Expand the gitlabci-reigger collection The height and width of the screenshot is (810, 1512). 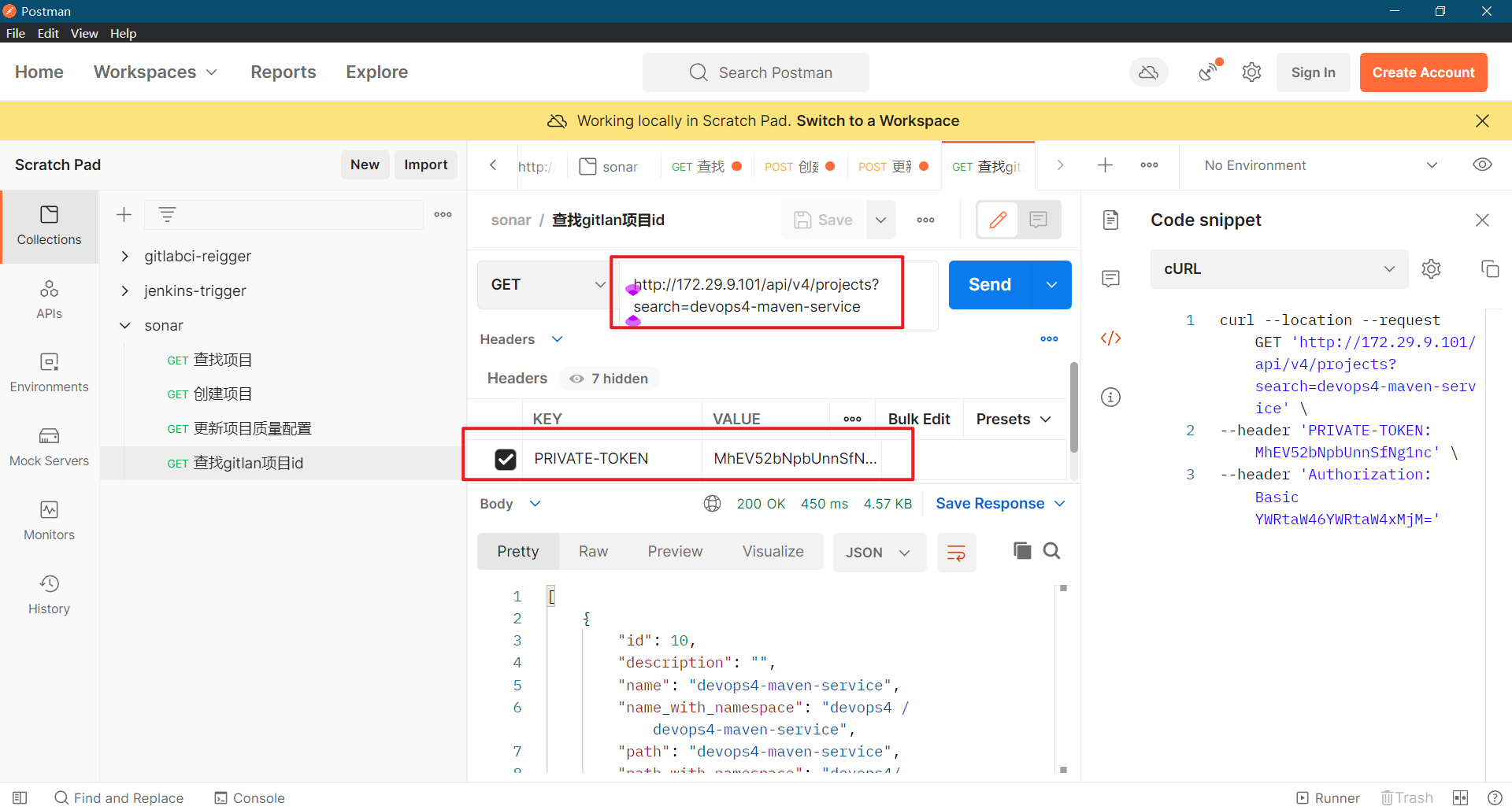click(124, 256)
